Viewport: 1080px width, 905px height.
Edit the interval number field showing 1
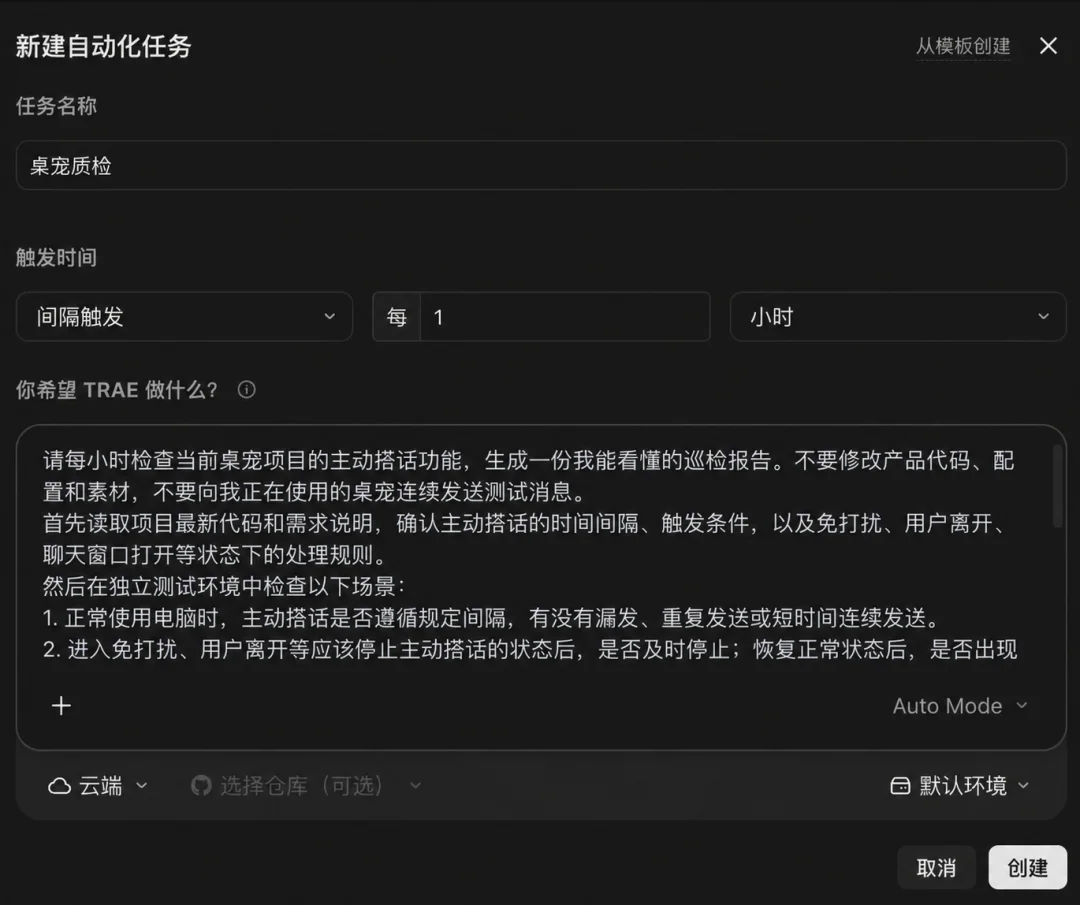pyautogui.click(x=565, y=317)
